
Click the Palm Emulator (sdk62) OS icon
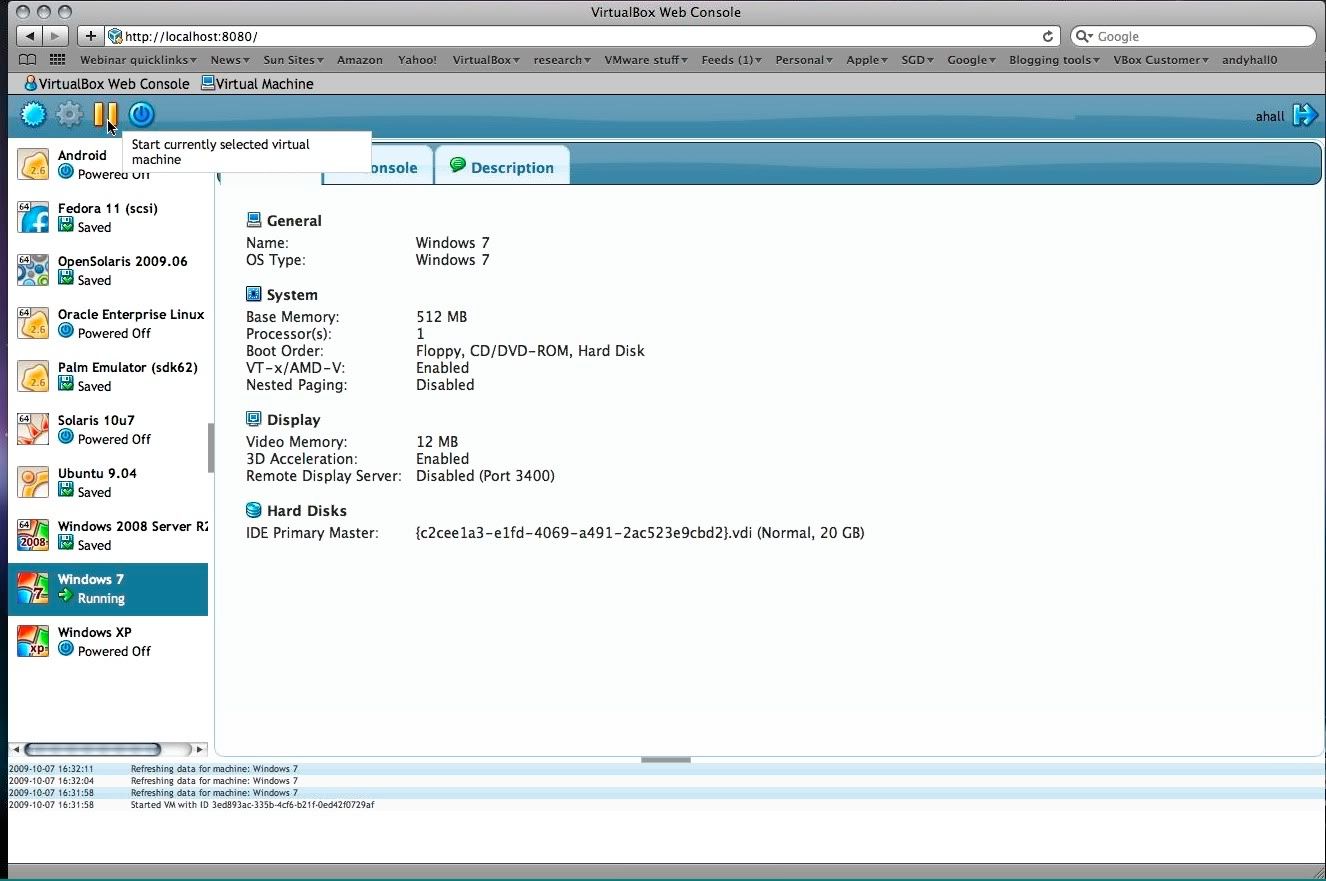click(33, 376)
